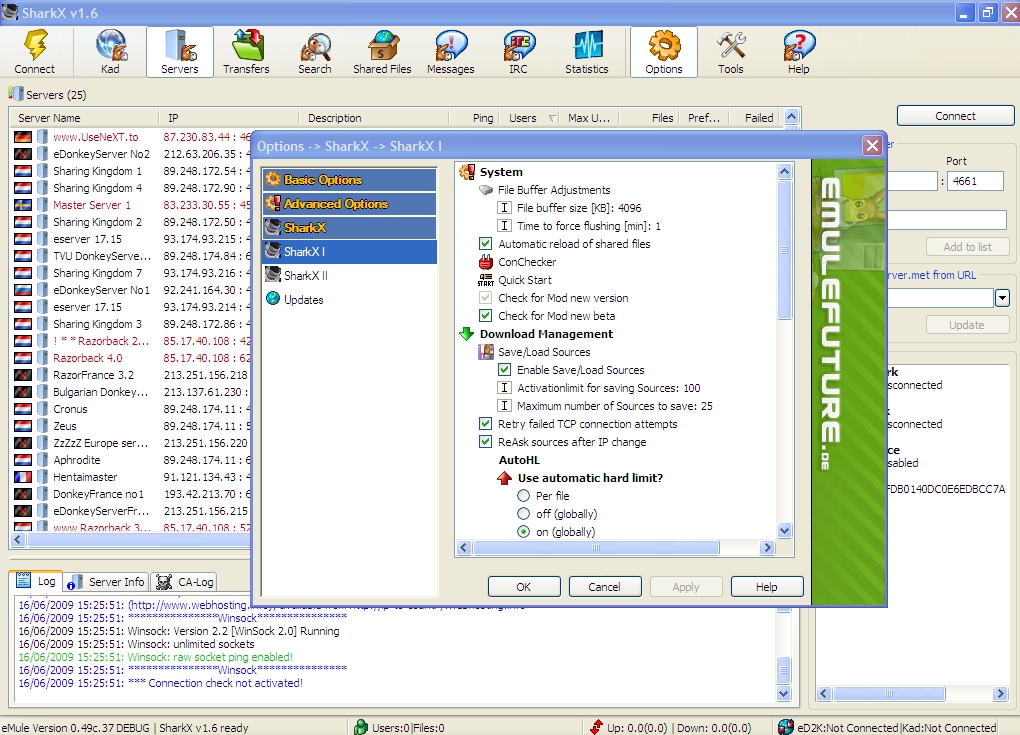
Task: Open the IRC toolbar icon
Action: (518, 52)
